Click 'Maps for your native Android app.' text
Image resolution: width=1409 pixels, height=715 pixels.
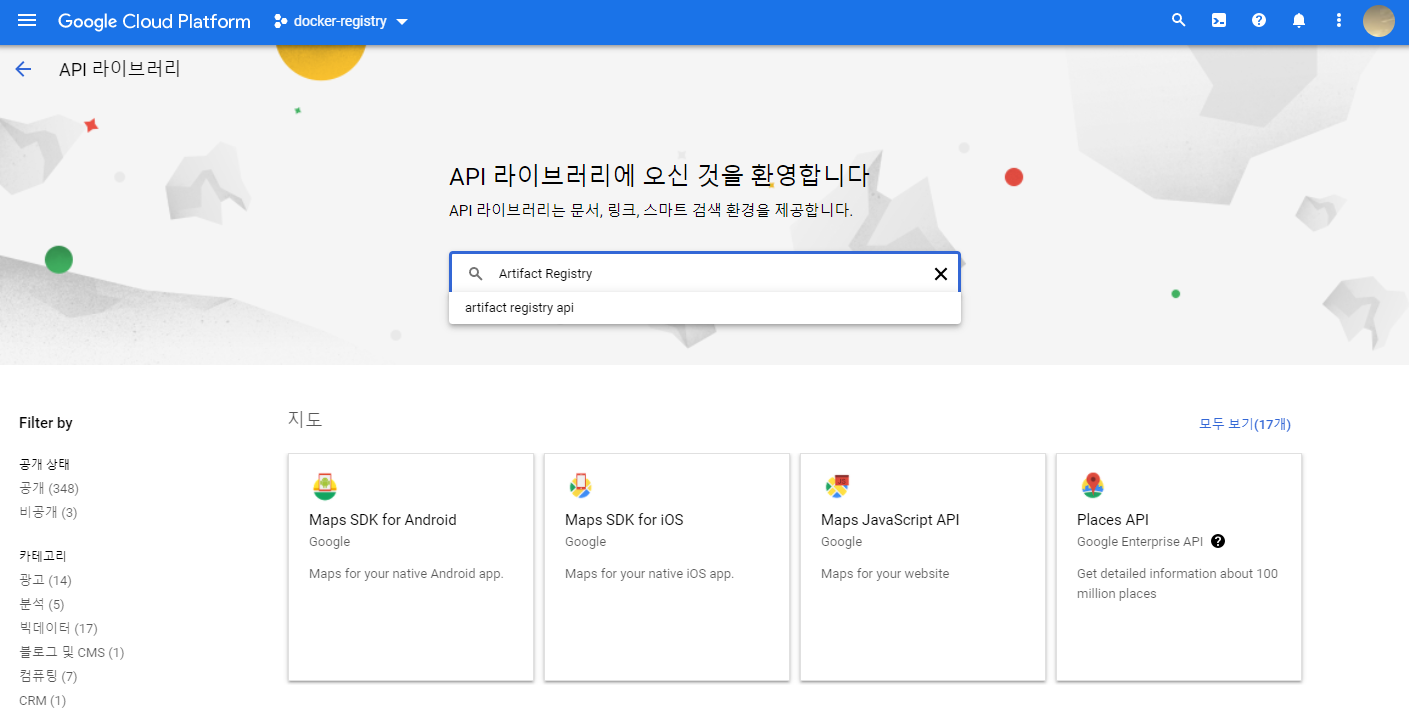tap(406, 574)
